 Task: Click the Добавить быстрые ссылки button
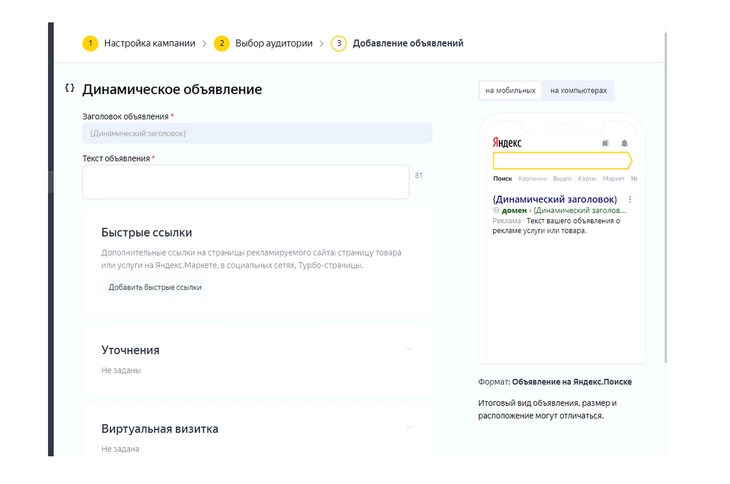[155, 287]
